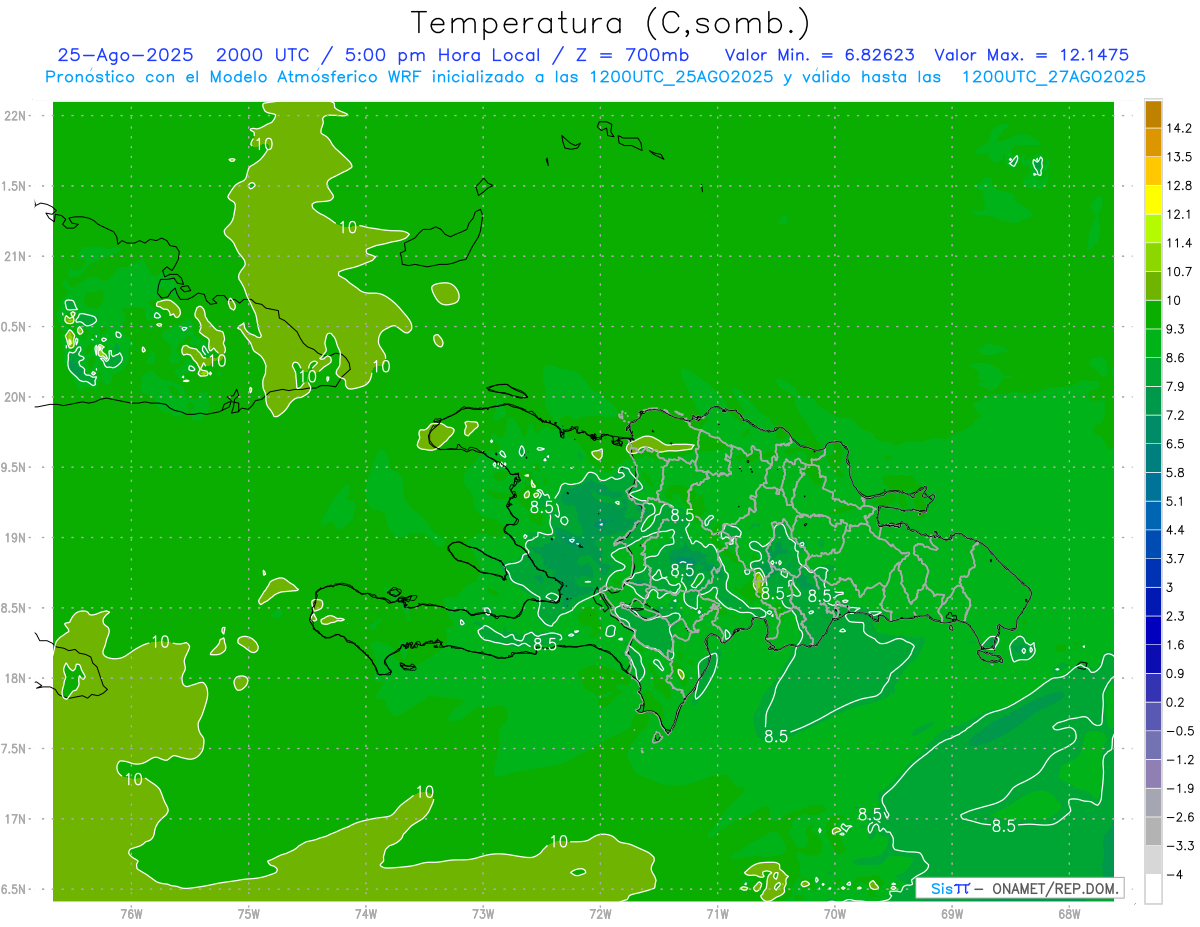Select the "21N" latitude axis label
This screenshot has height=927, width=1200.
(x=16, y=256)
